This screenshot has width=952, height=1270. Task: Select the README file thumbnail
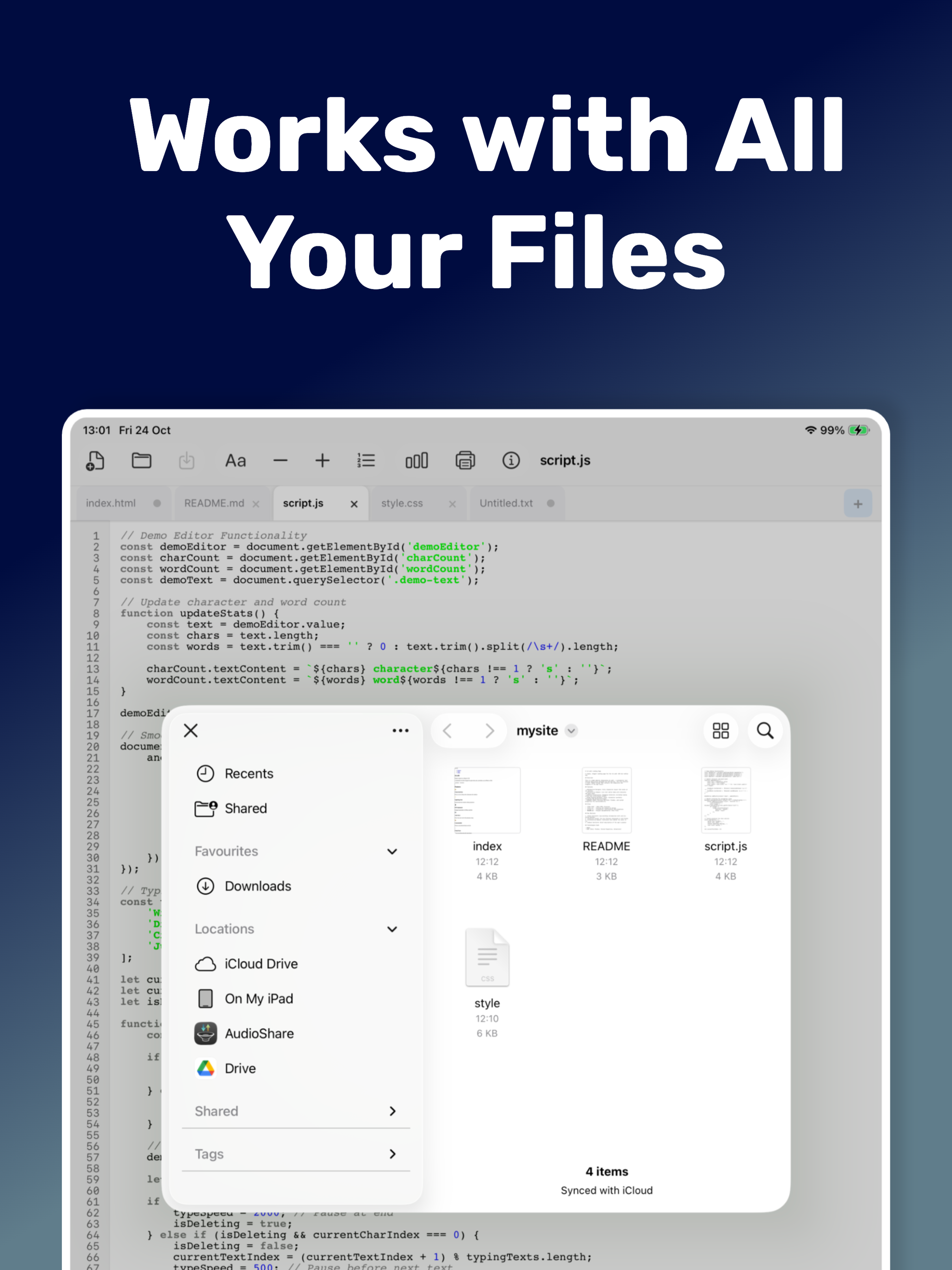click(x=606, y=800)
